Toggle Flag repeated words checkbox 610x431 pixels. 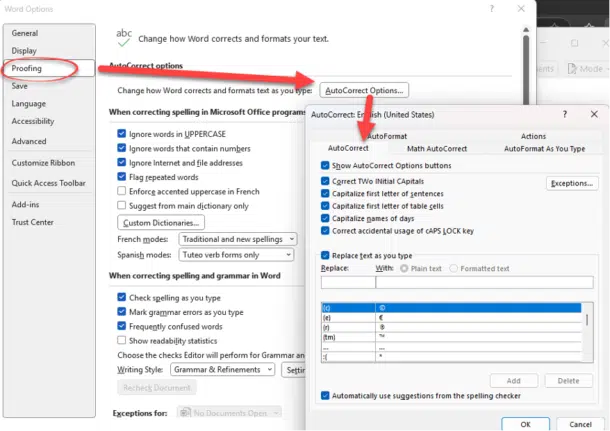point(122,177)
